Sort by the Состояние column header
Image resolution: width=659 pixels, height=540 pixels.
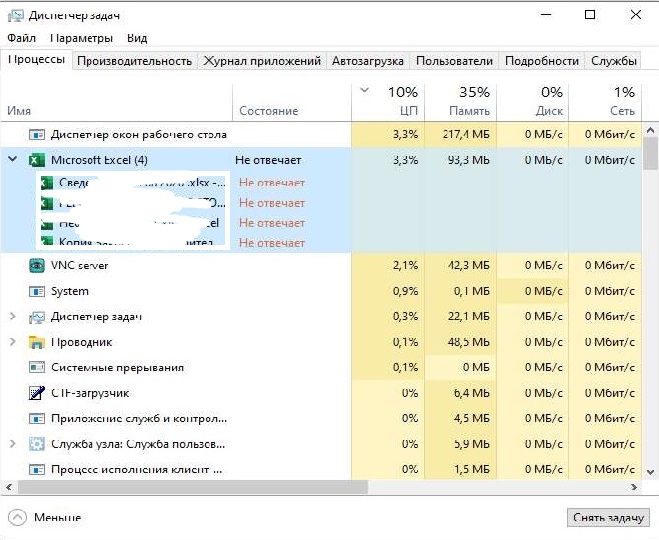coord(292,103)
